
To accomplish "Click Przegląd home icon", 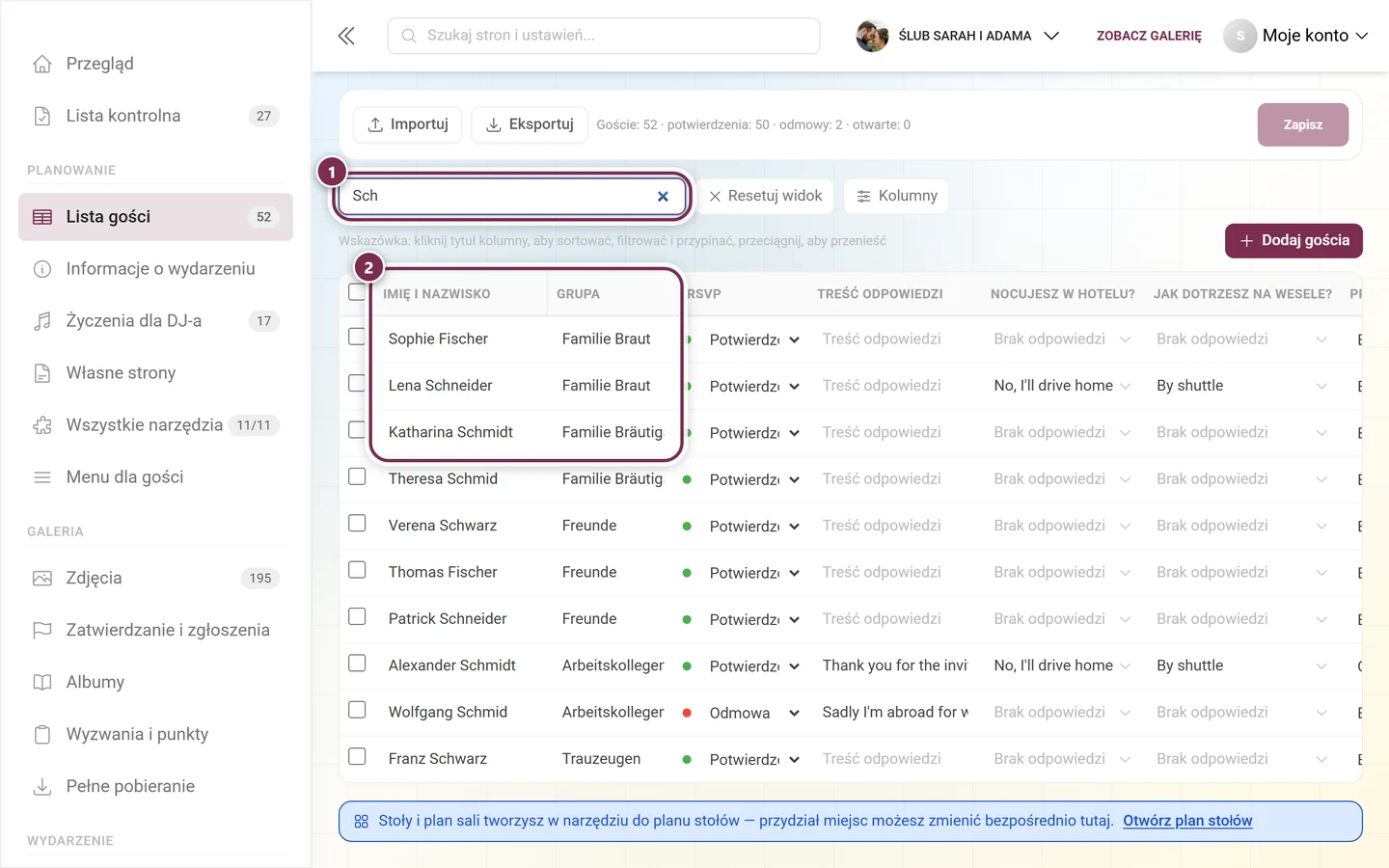I will coord(42,64).
